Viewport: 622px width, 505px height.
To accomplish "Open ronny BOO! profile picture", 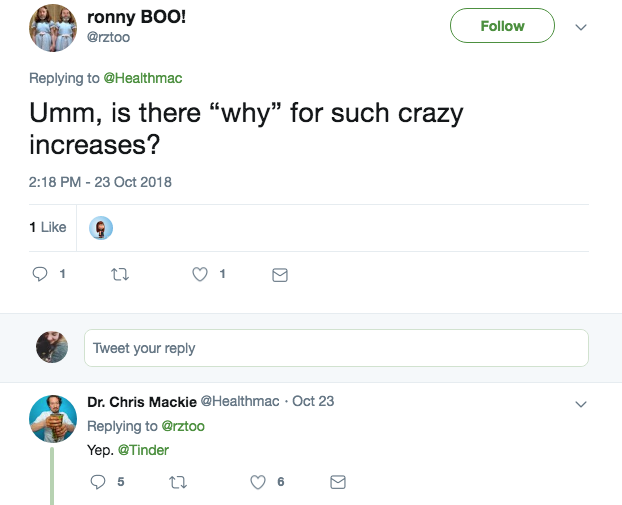I will tap(52, 27).
